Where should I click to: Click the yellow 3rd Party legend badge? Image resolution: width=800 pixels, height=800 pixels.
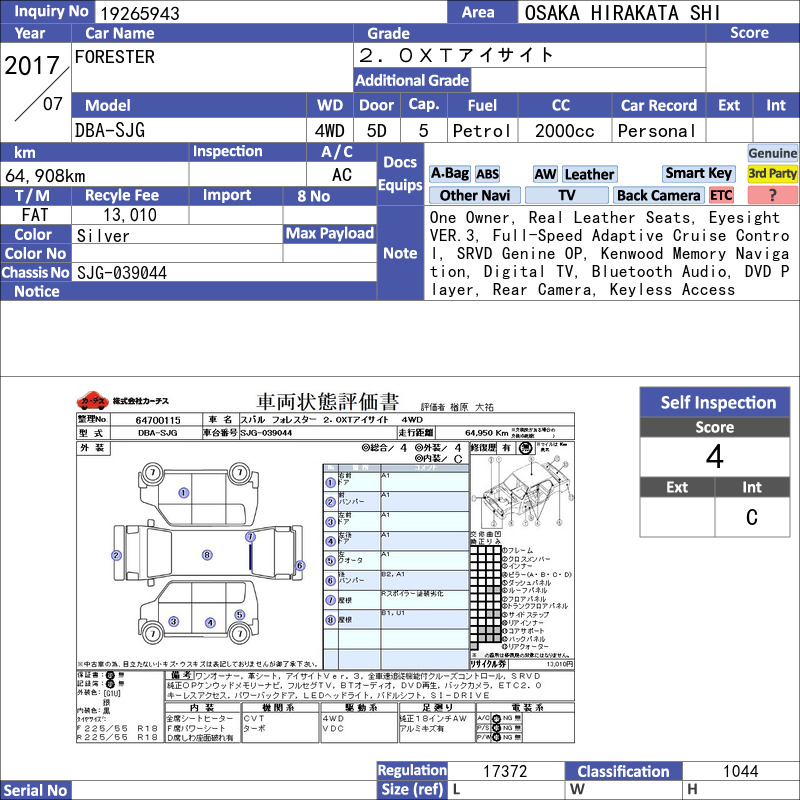(x=772, y=173)
